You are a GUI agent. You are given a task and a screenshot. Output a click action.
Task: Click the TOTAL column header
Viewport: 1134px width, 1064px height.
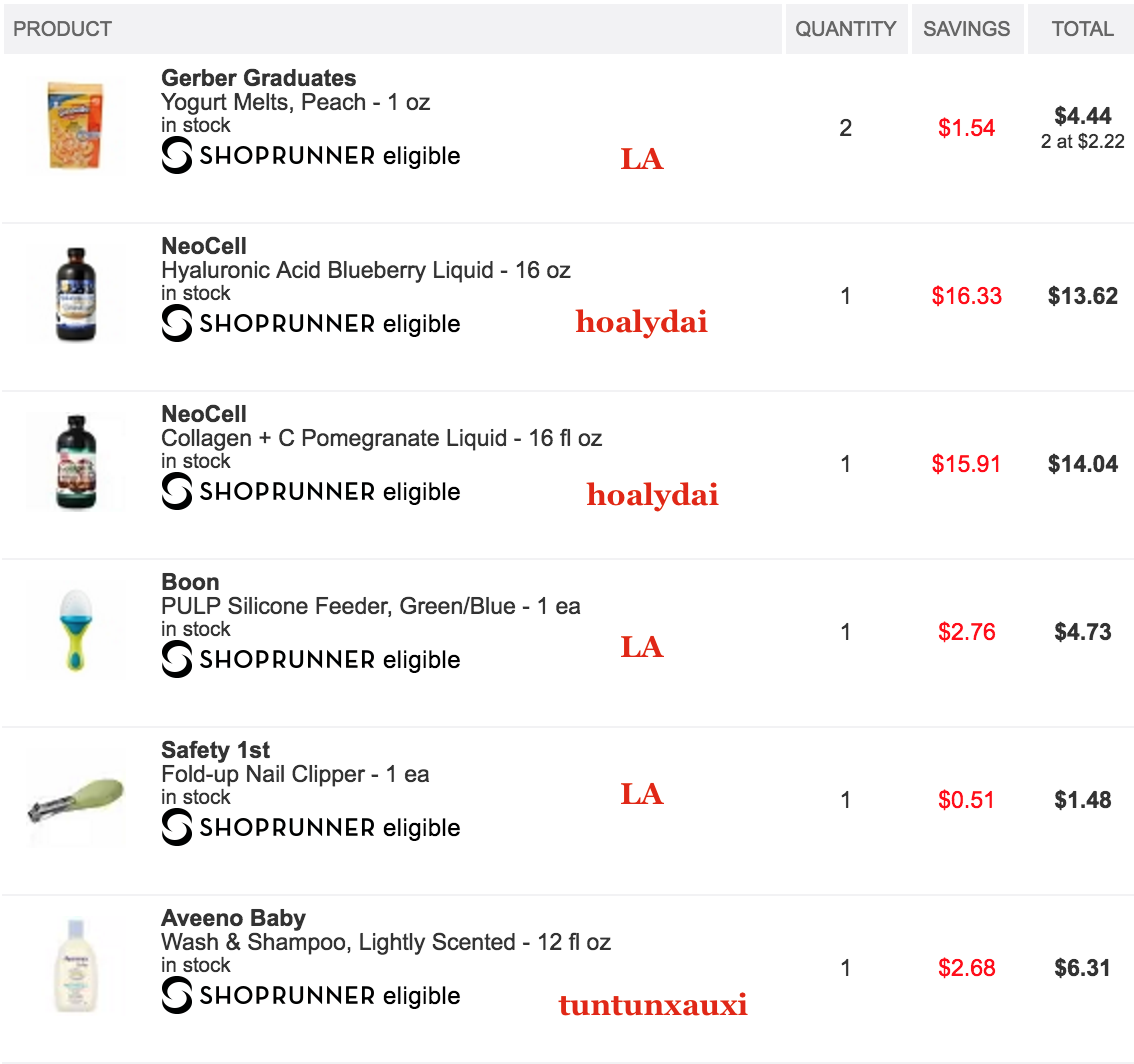coord(1082,29)
